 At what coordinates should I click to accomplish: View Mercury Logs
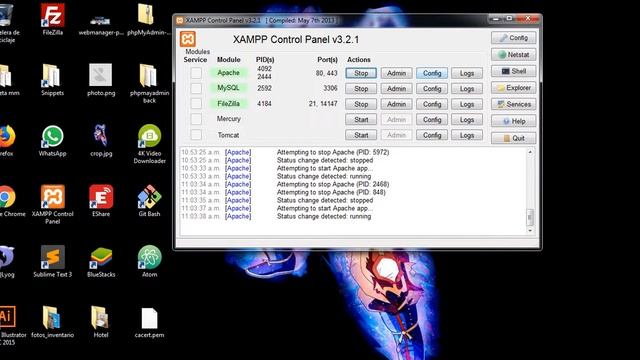click(467, 120)
